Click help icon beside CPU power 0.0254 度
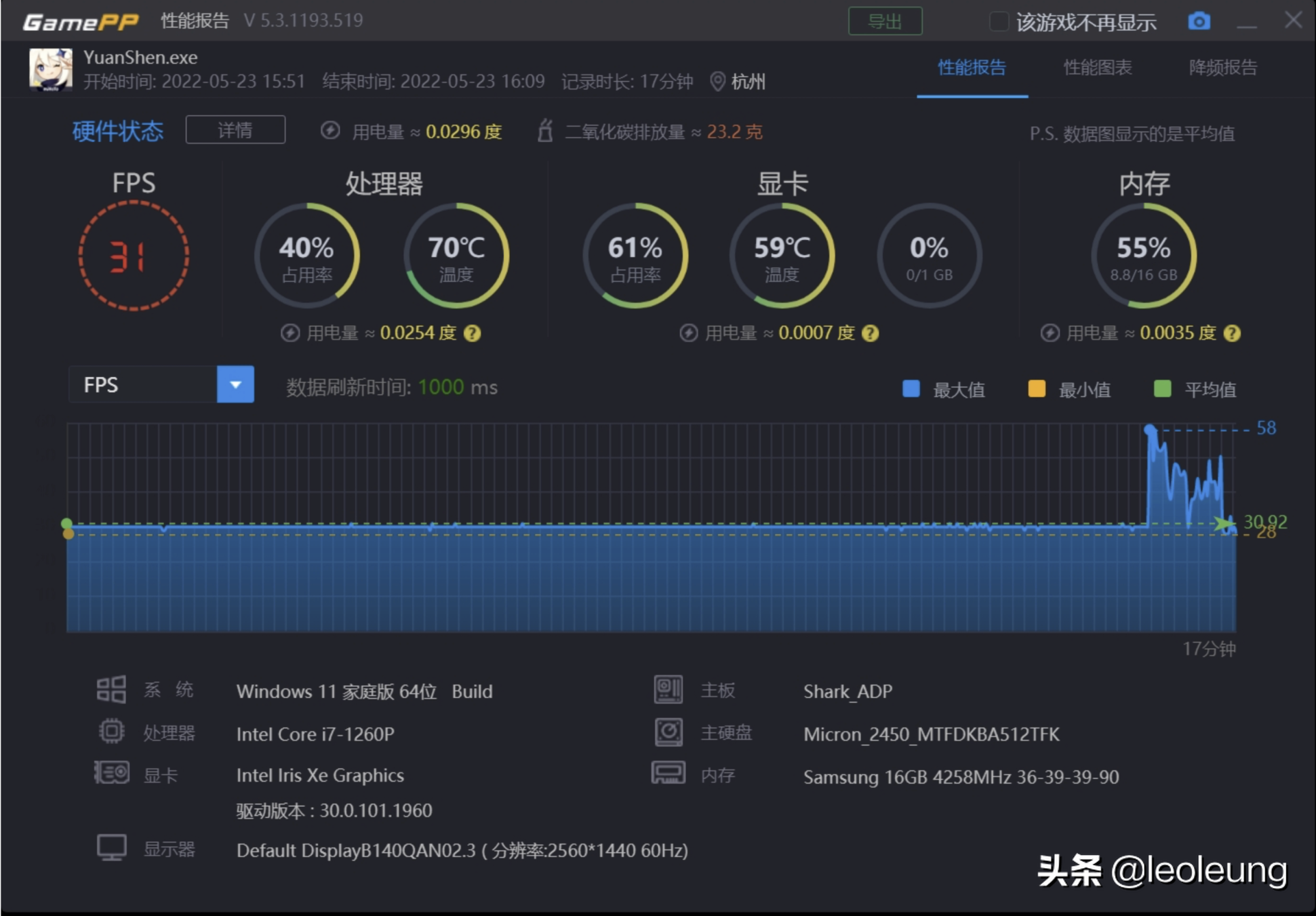 pyautogui.click(x=472, y=333)
